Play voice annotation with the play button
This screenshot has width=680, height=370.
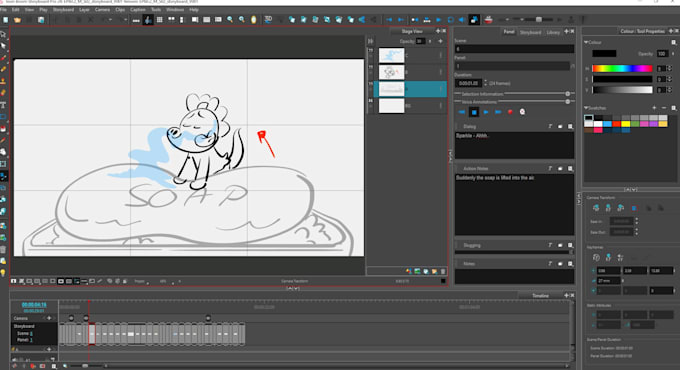(x=486, y=112)
